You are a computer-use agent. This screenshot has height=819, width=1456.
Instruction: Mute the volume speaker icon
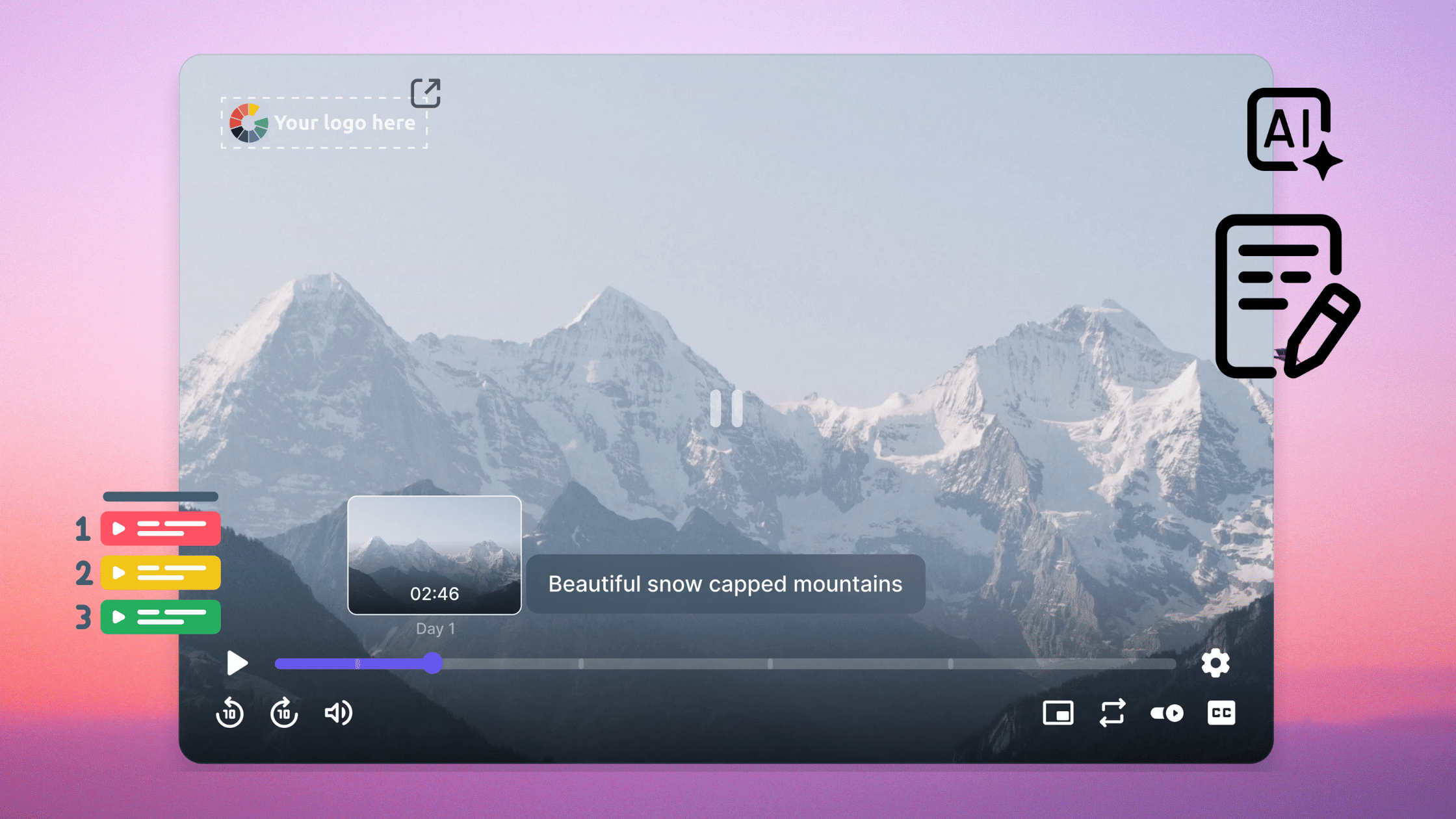[338, 713]
